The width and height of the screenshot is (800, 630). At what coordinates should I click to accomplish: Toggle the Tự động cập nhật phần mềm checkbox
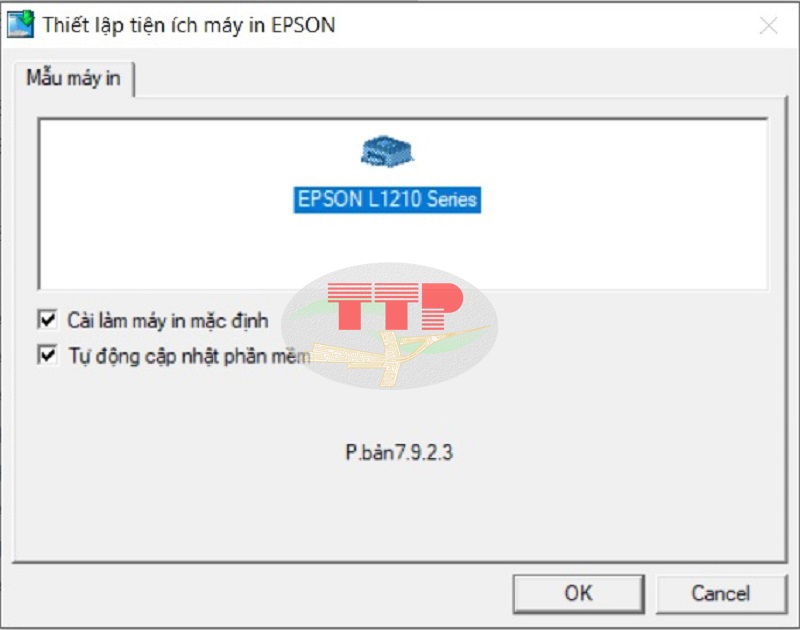[x=47, y=355]
